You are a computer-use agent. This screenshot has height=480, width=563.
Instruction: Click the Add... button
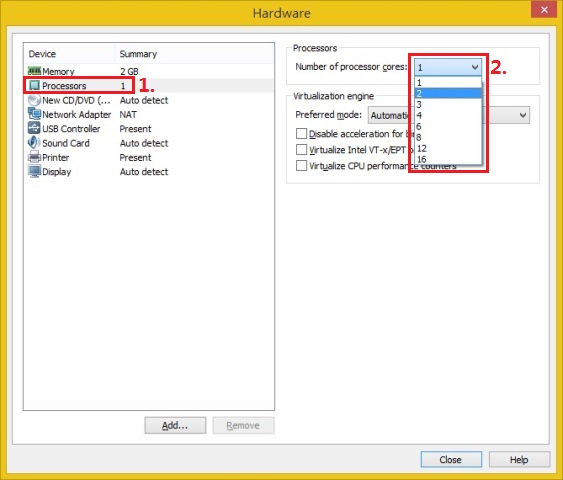175,425
